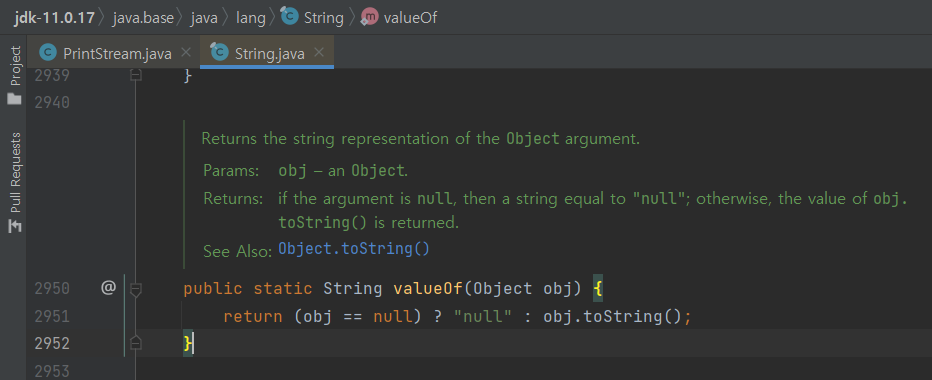Click the return keyword on line 2951
Viewport: 932px width, 380px height.
point(253,316)
